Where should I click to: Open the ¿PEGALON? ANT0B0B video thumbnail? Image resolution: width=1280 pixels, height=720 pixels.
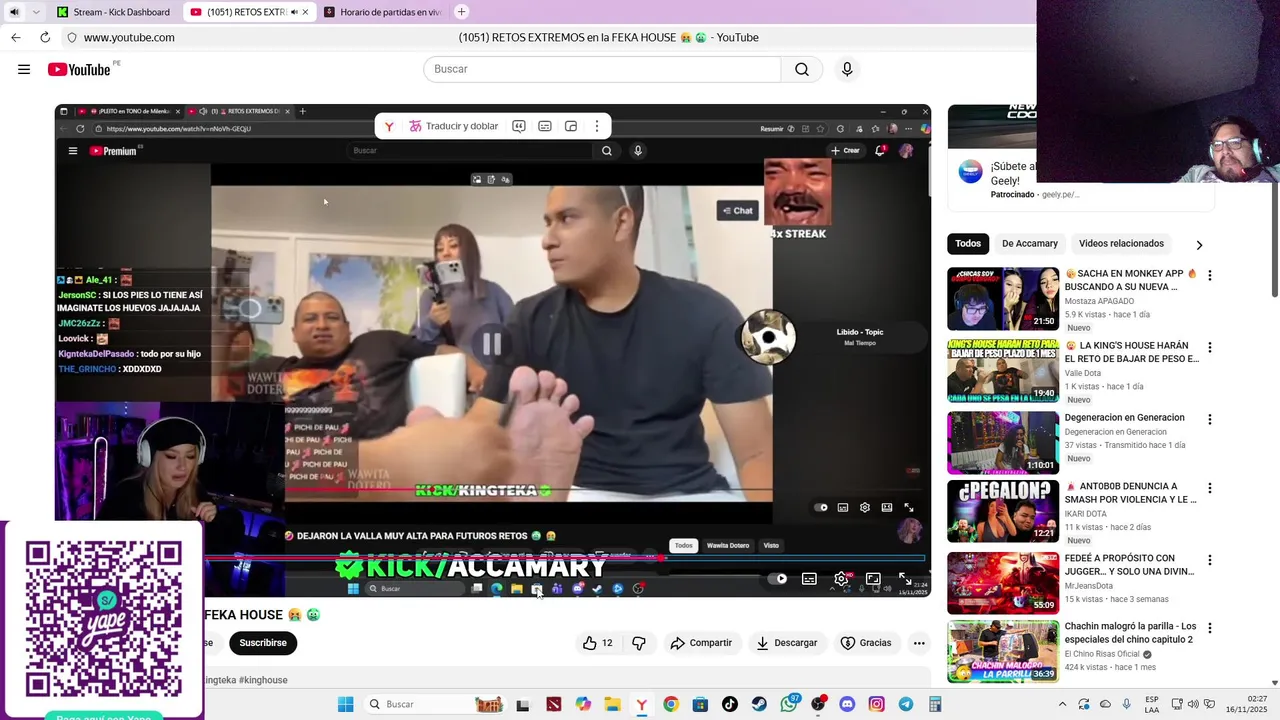(1003, 511)
